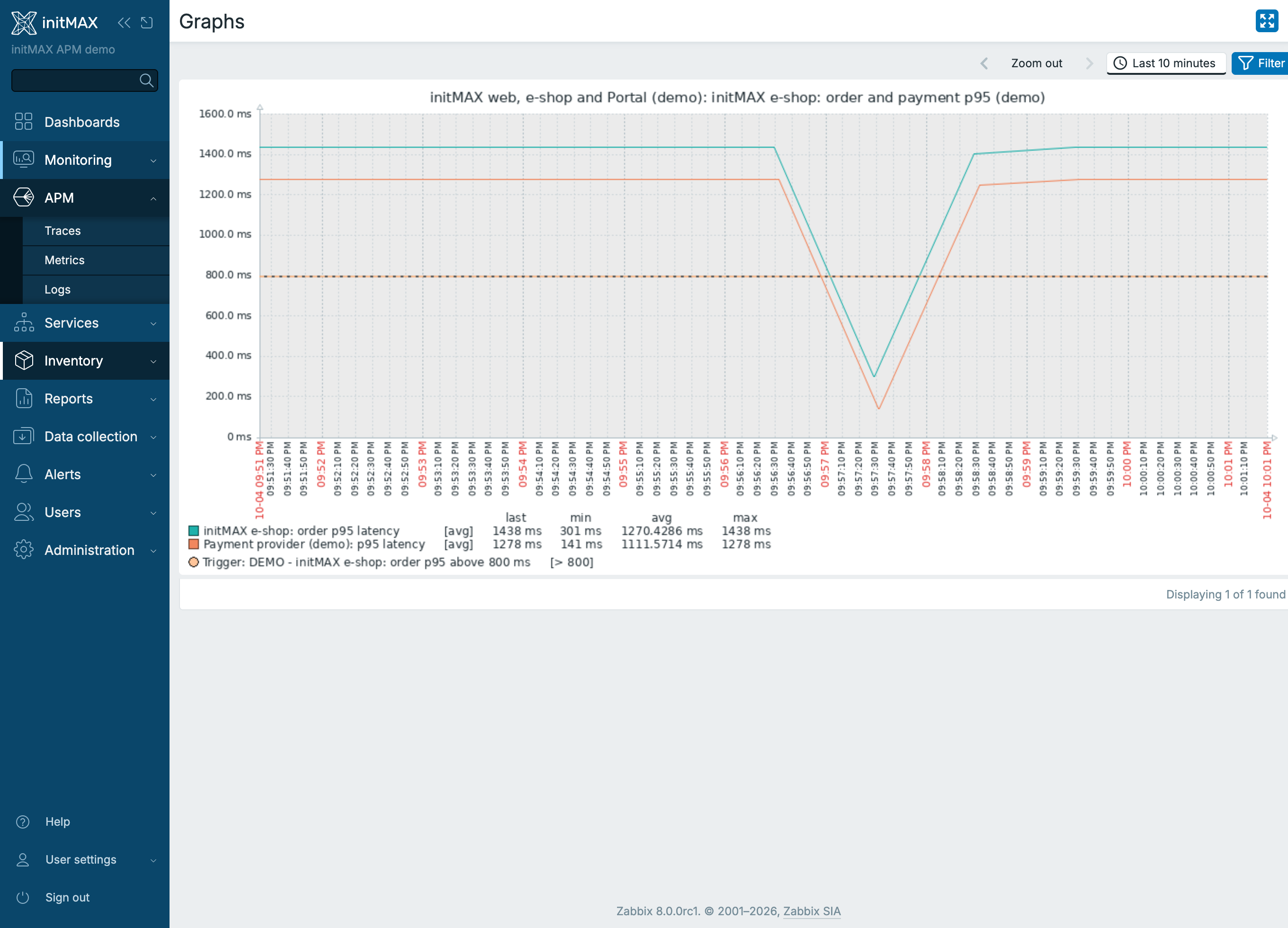Open the Filter tab
This screenshot has width=1288, height=928.
[1260, 63]
